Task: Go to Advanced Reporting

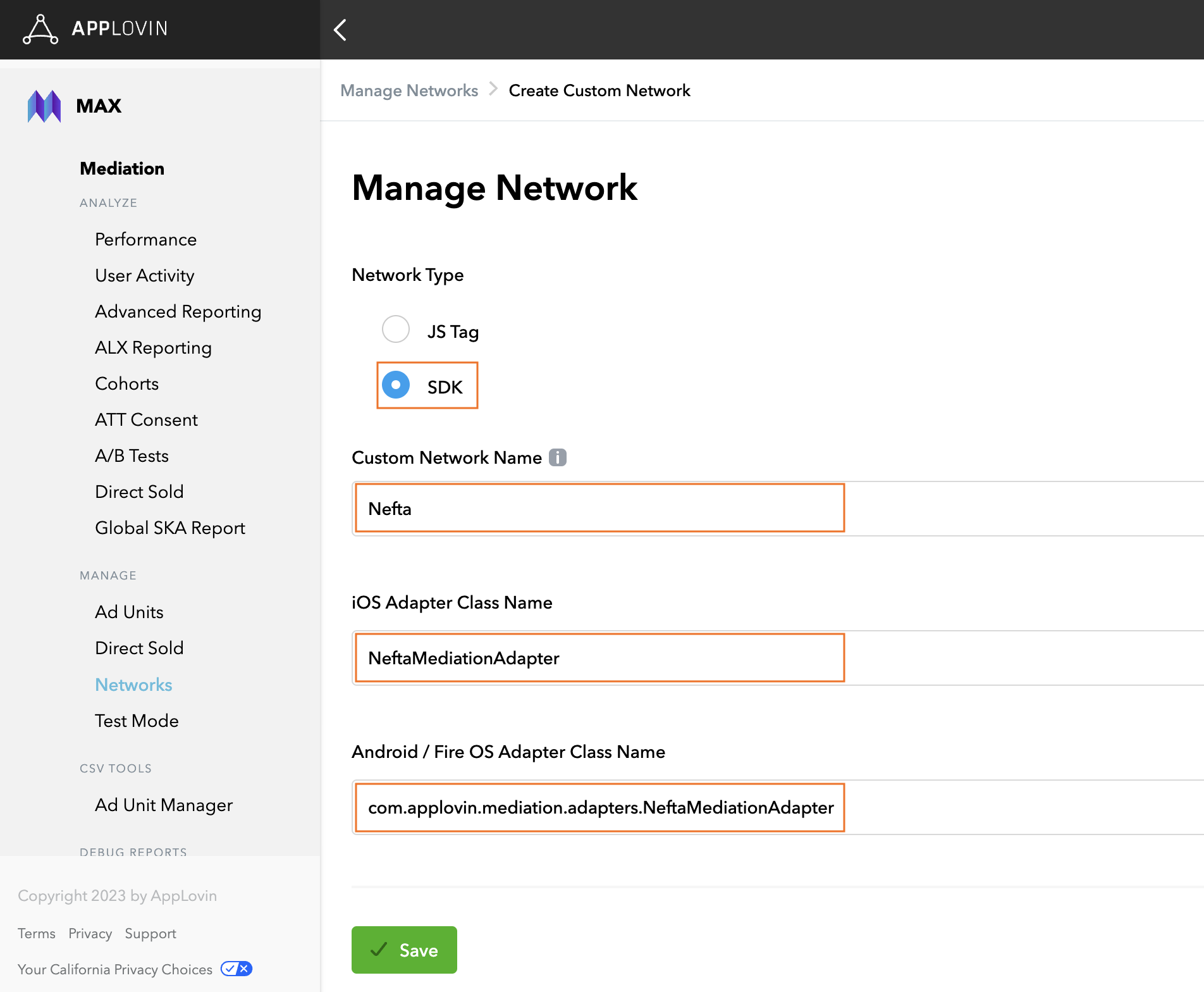Action: coord(178,311)
